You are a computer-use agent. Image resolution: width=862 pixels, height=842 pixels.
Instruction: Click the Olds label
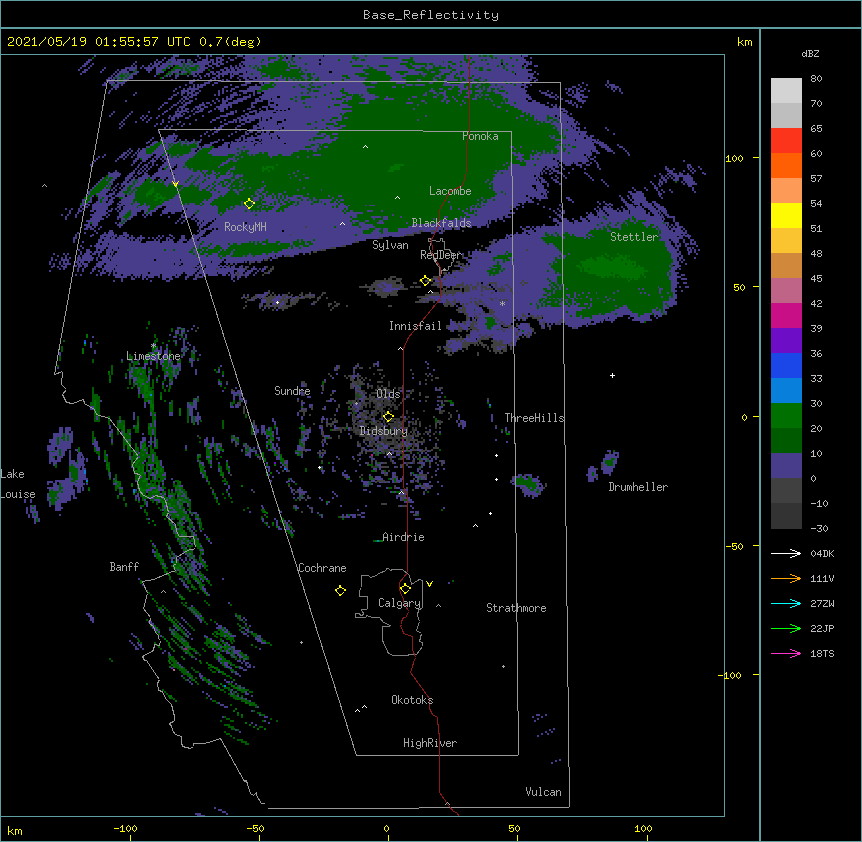tap(388, 394)
